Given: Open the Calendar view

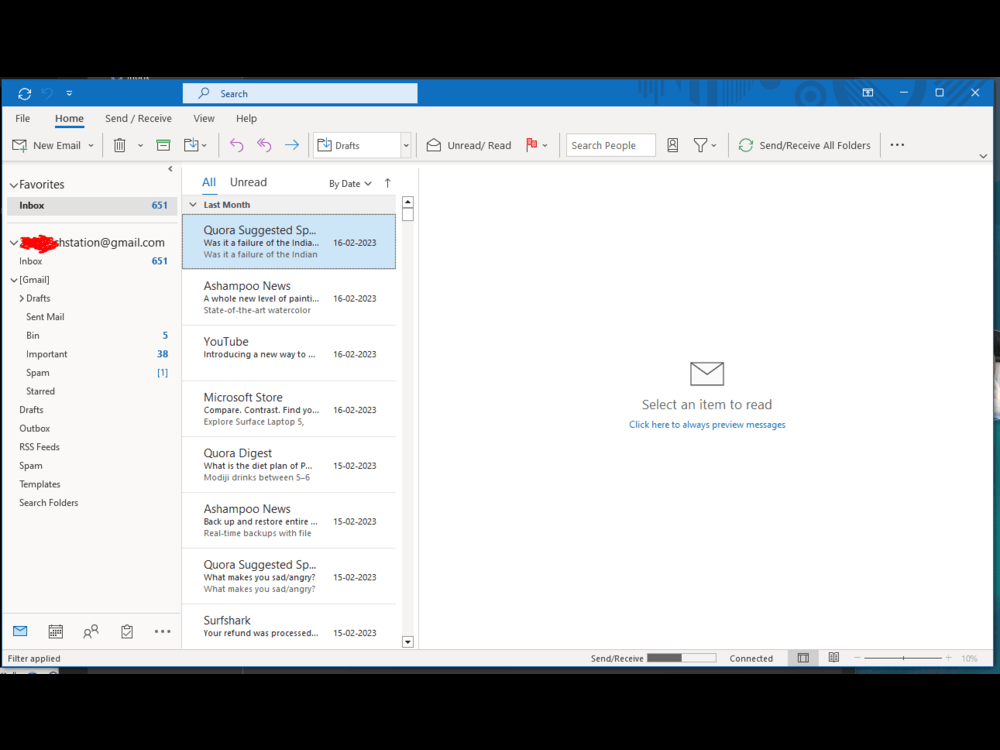Looking at the screenshot, I should [x=55, y=631].
